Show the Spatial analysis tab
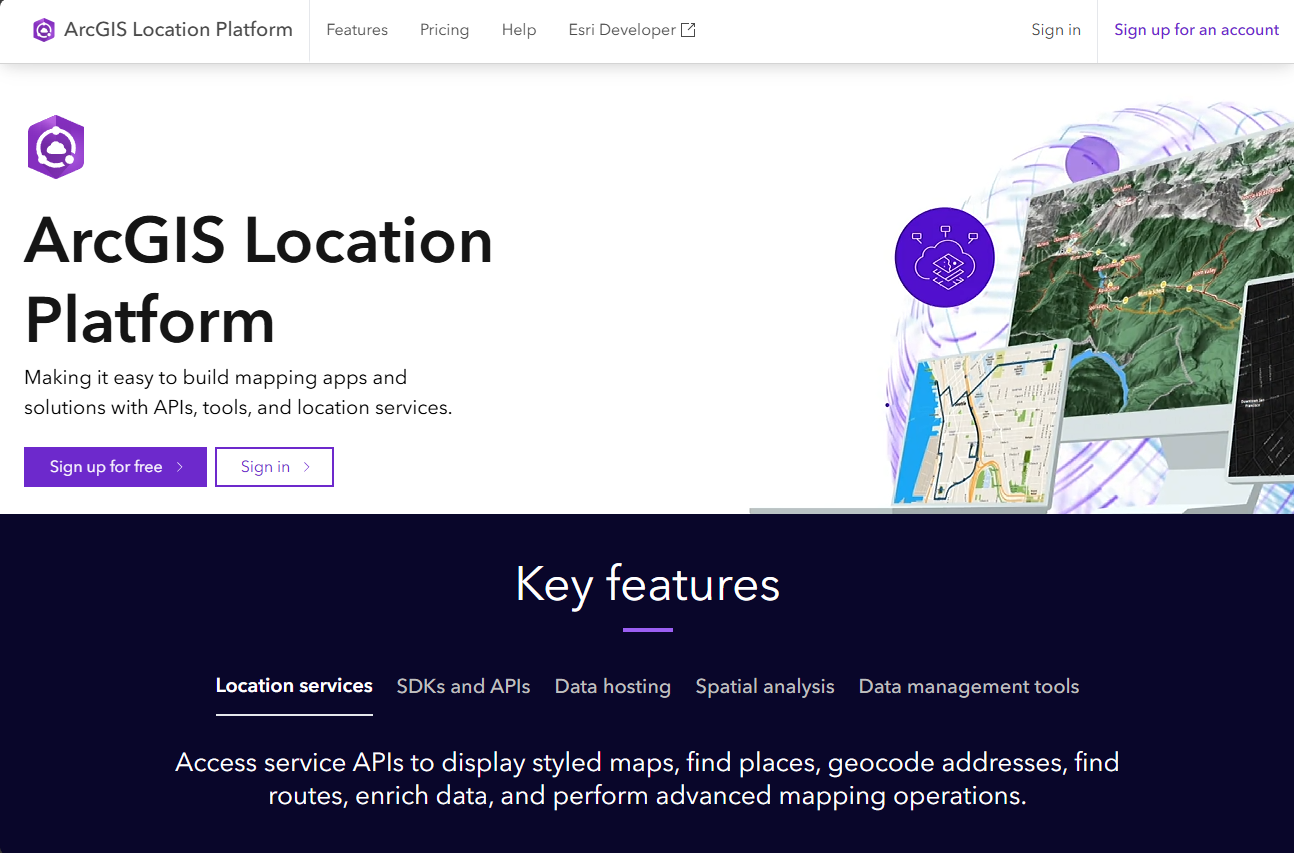This screenshot has width=1294, height=853. [x=765, y=686]
